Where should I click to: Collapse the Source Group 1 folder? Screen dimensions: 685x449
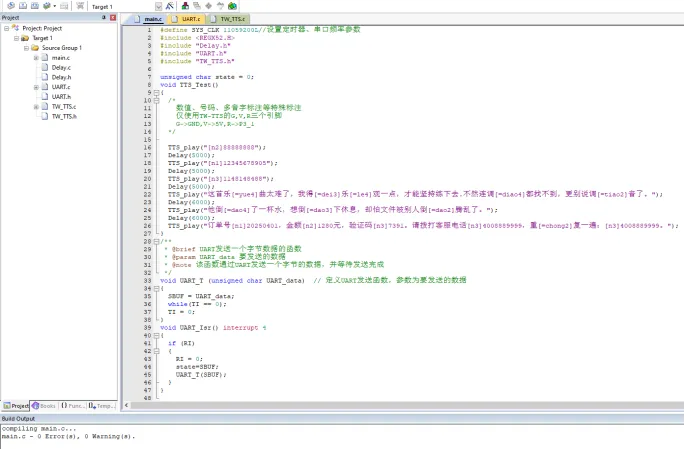click(26, 48)
